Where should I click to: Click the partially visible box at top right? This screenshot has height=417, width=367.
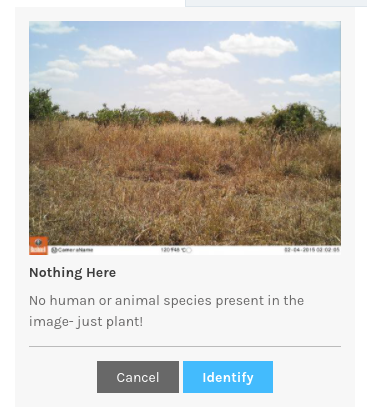pos(276,3)
